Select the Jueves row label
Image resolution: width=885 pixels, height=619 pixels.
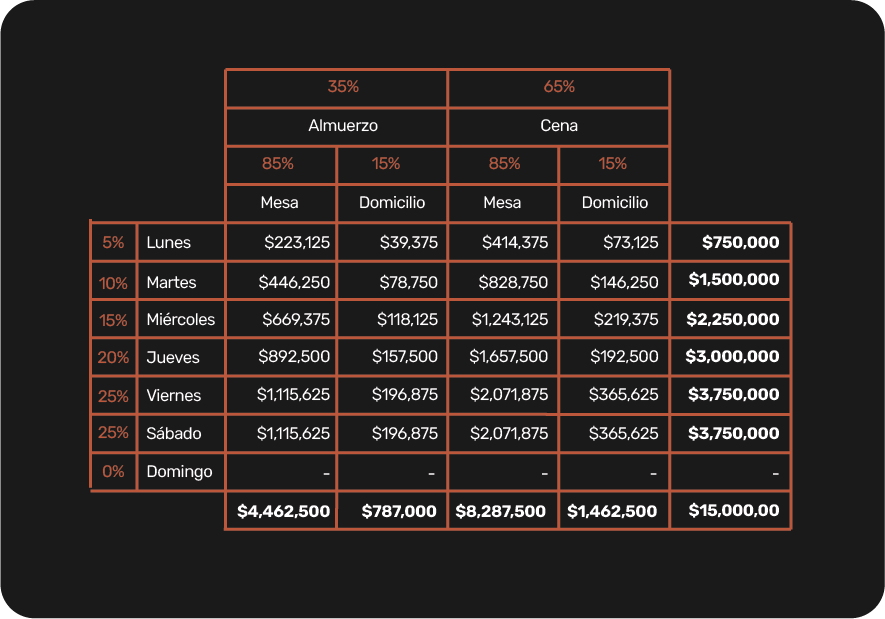(173, 357)
